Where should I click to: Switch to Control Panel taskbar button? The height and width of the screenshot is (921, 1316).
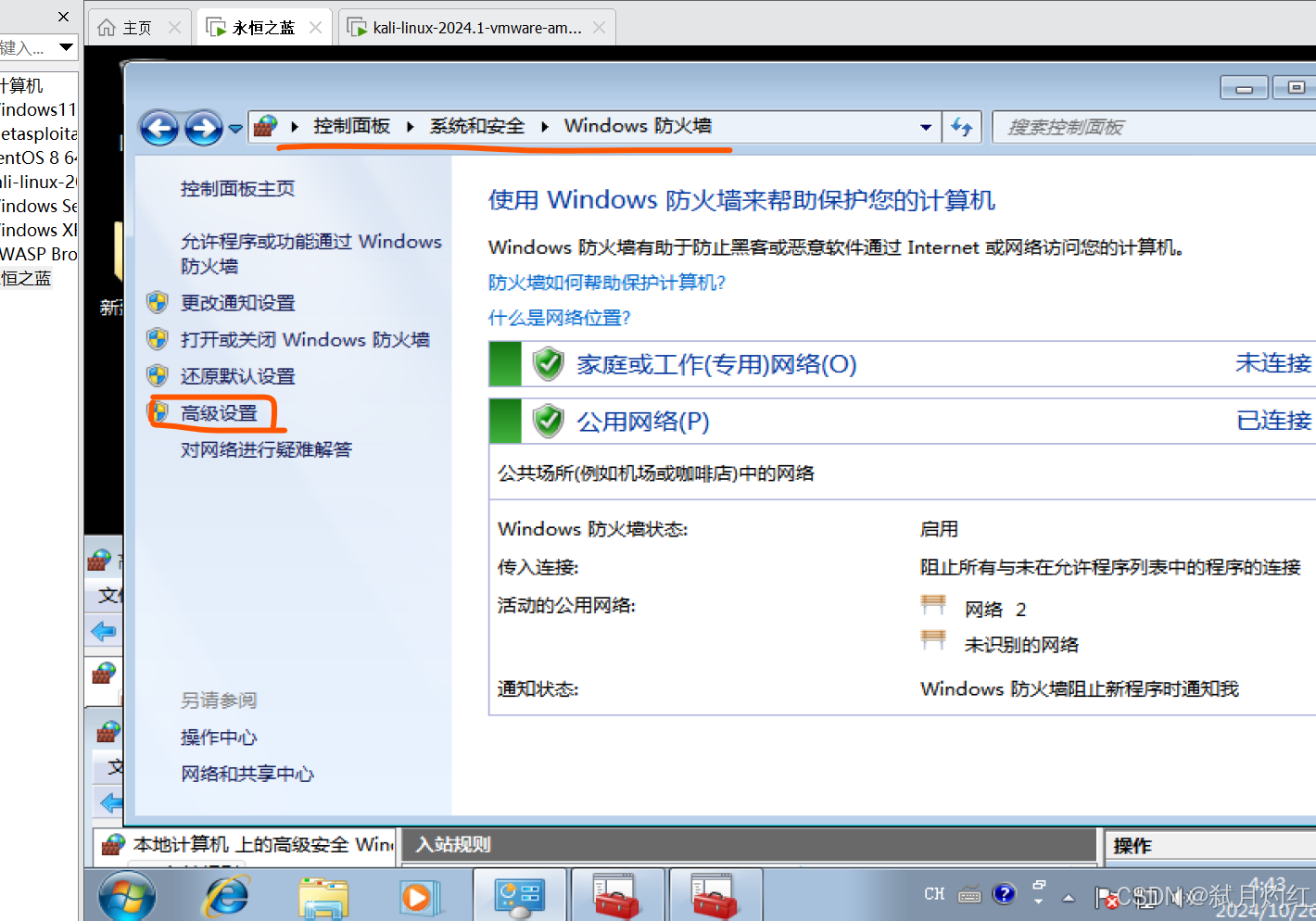[519, 896]
